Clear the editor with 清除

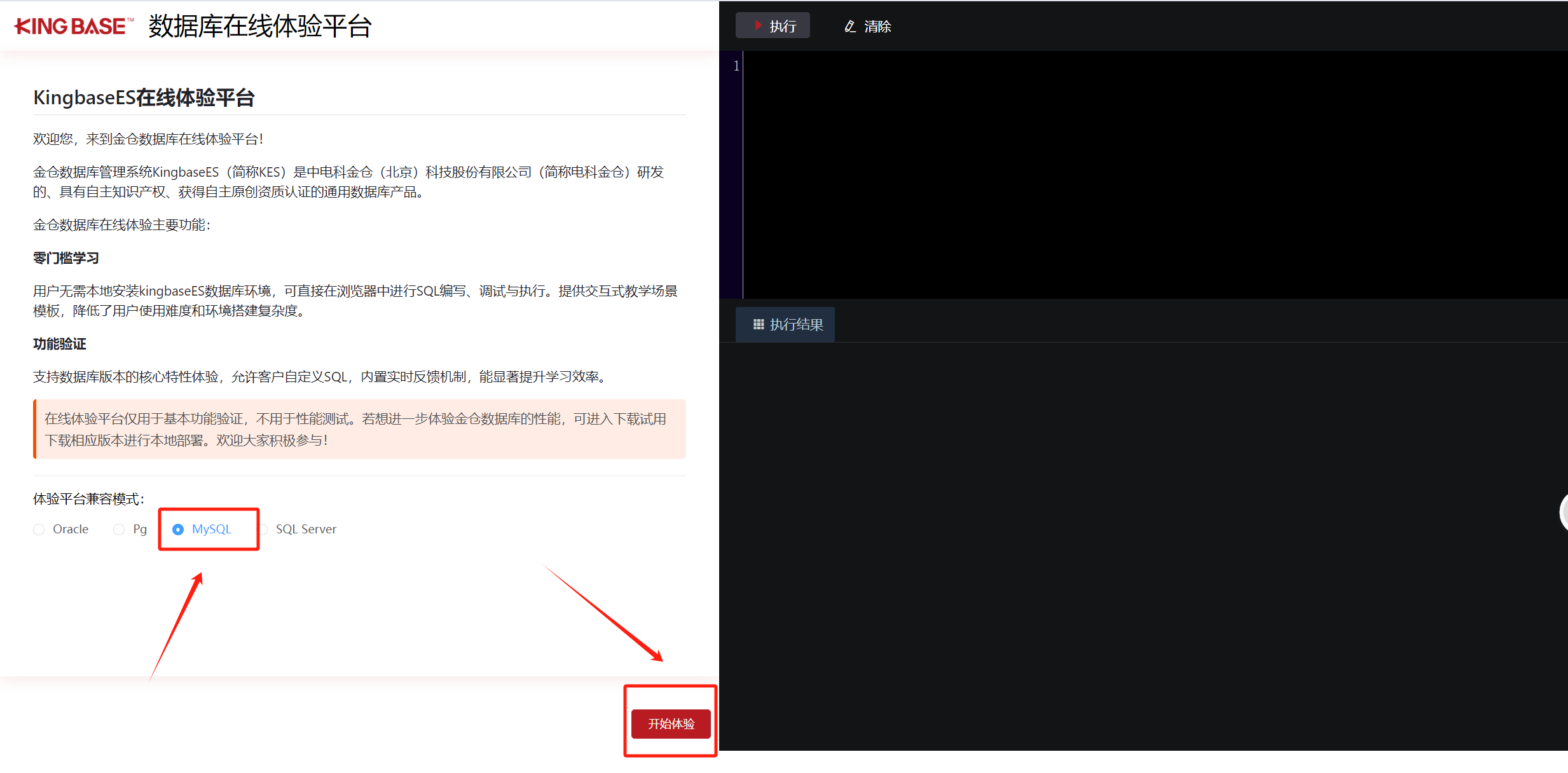coord(867,27)
